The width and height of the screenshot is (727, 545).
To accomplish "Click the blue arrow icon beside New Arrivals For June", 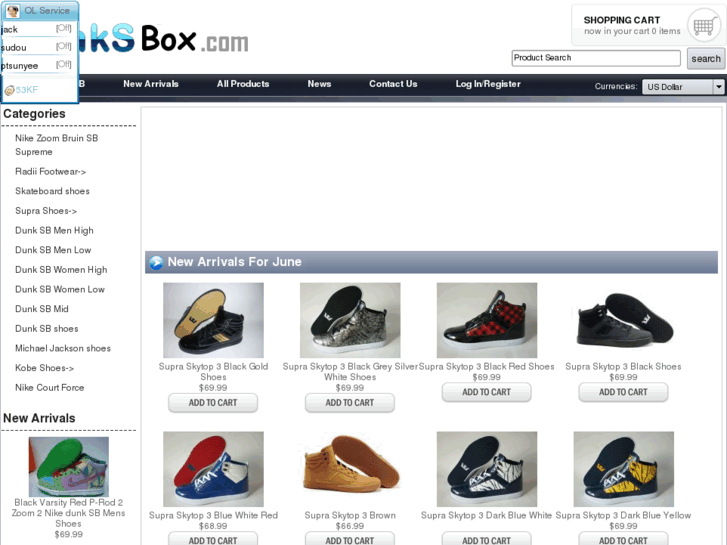I will point(156,262).
